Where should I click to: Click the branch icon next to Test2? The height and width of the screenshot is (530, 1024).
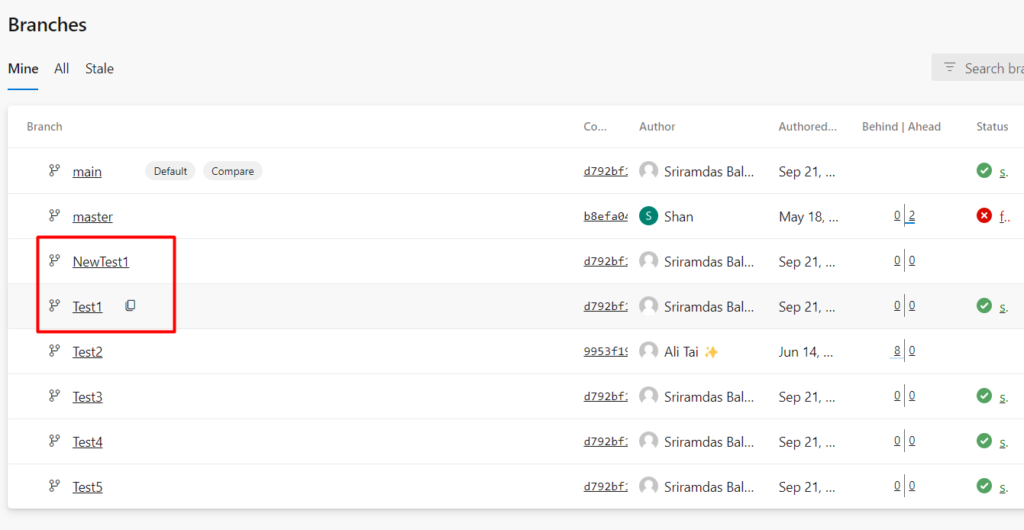pyautogui.click(x=54, y=351)
